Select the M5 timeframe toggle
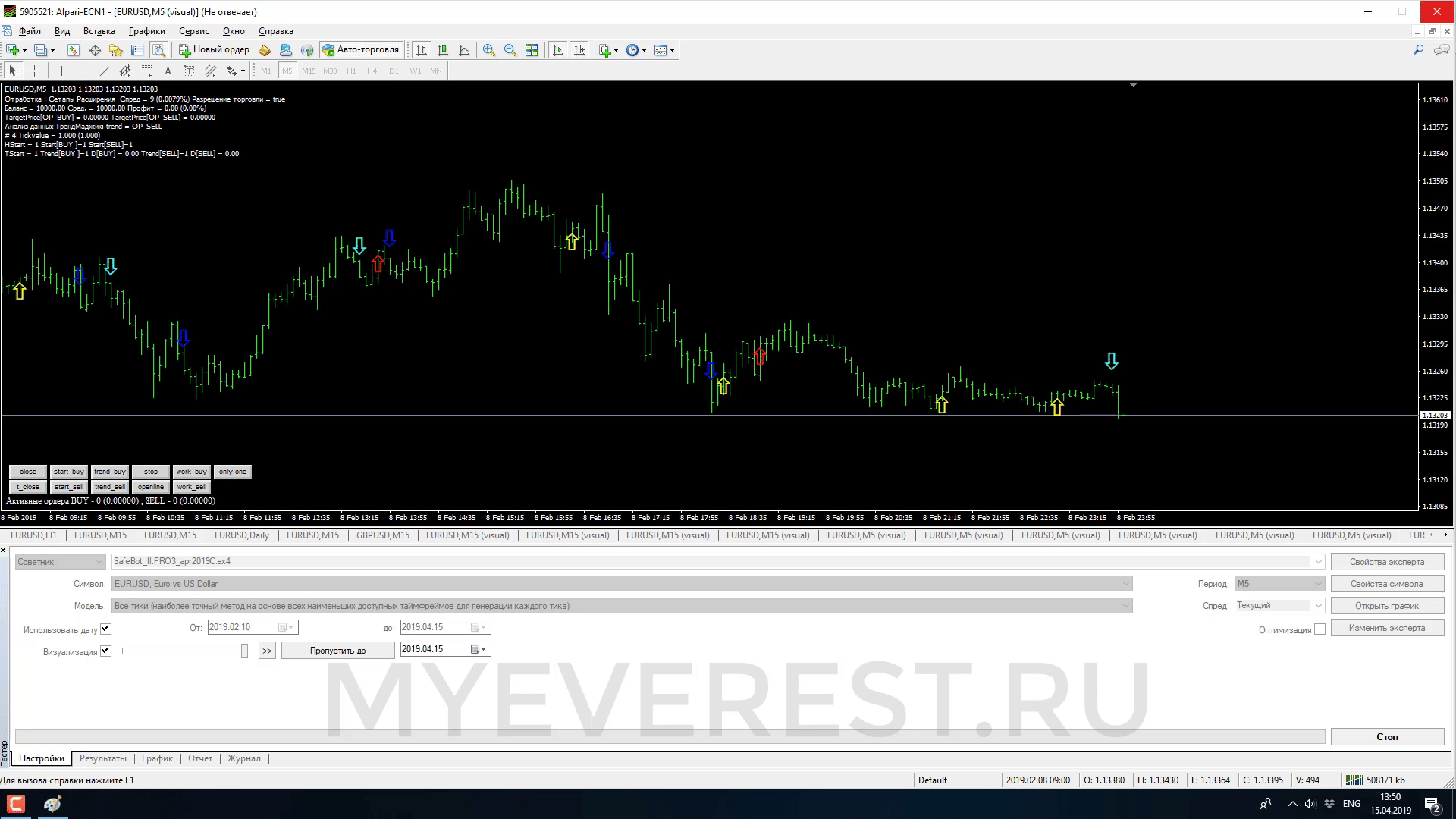The width and height of the screenshot is (1456, 819). 287,71
